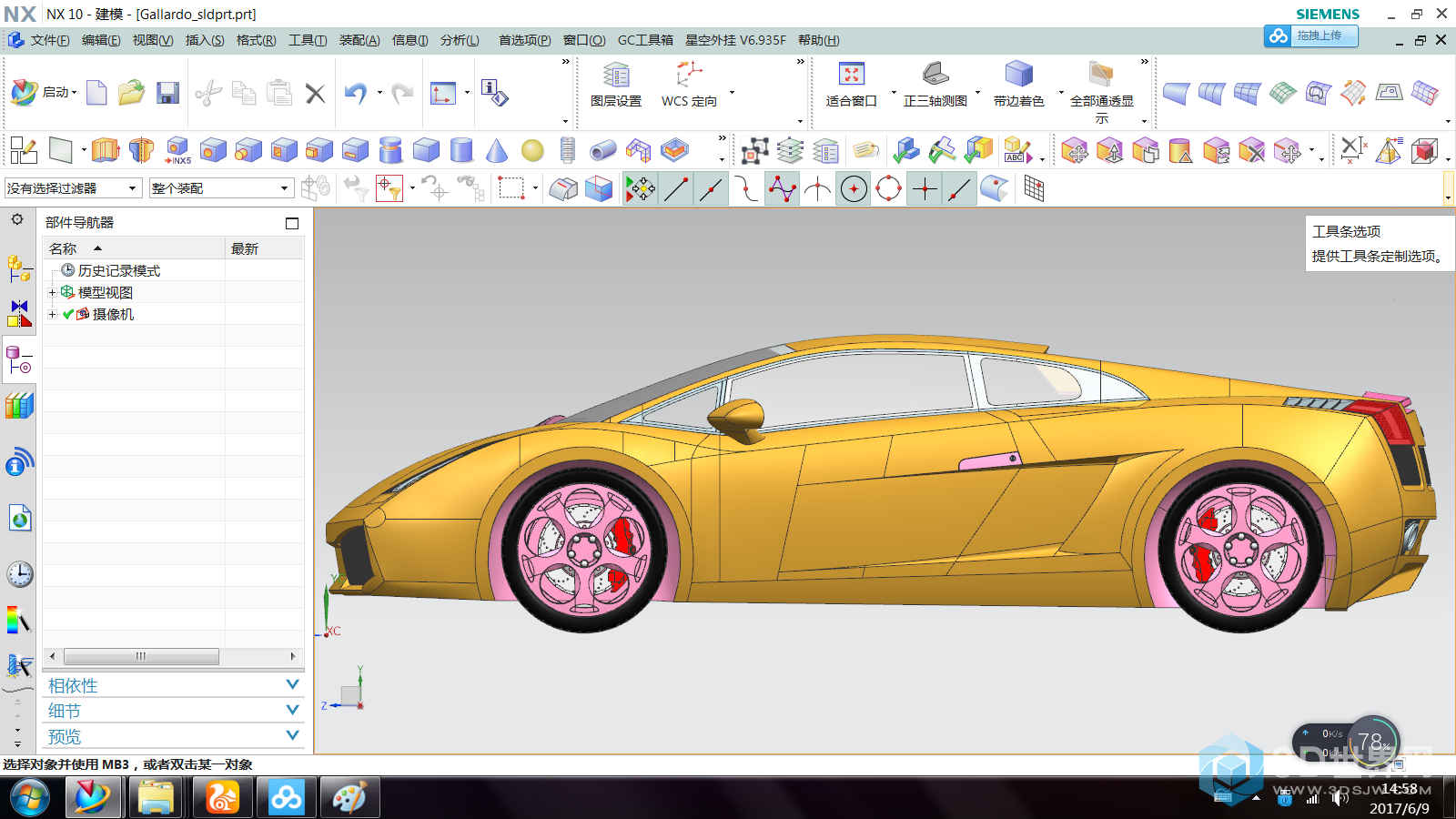Open the 整个装配 scope dropdown
Image resolution: width=1456 pixels, height=819 pixels.
pyautogui.click(x=221, y=188)
